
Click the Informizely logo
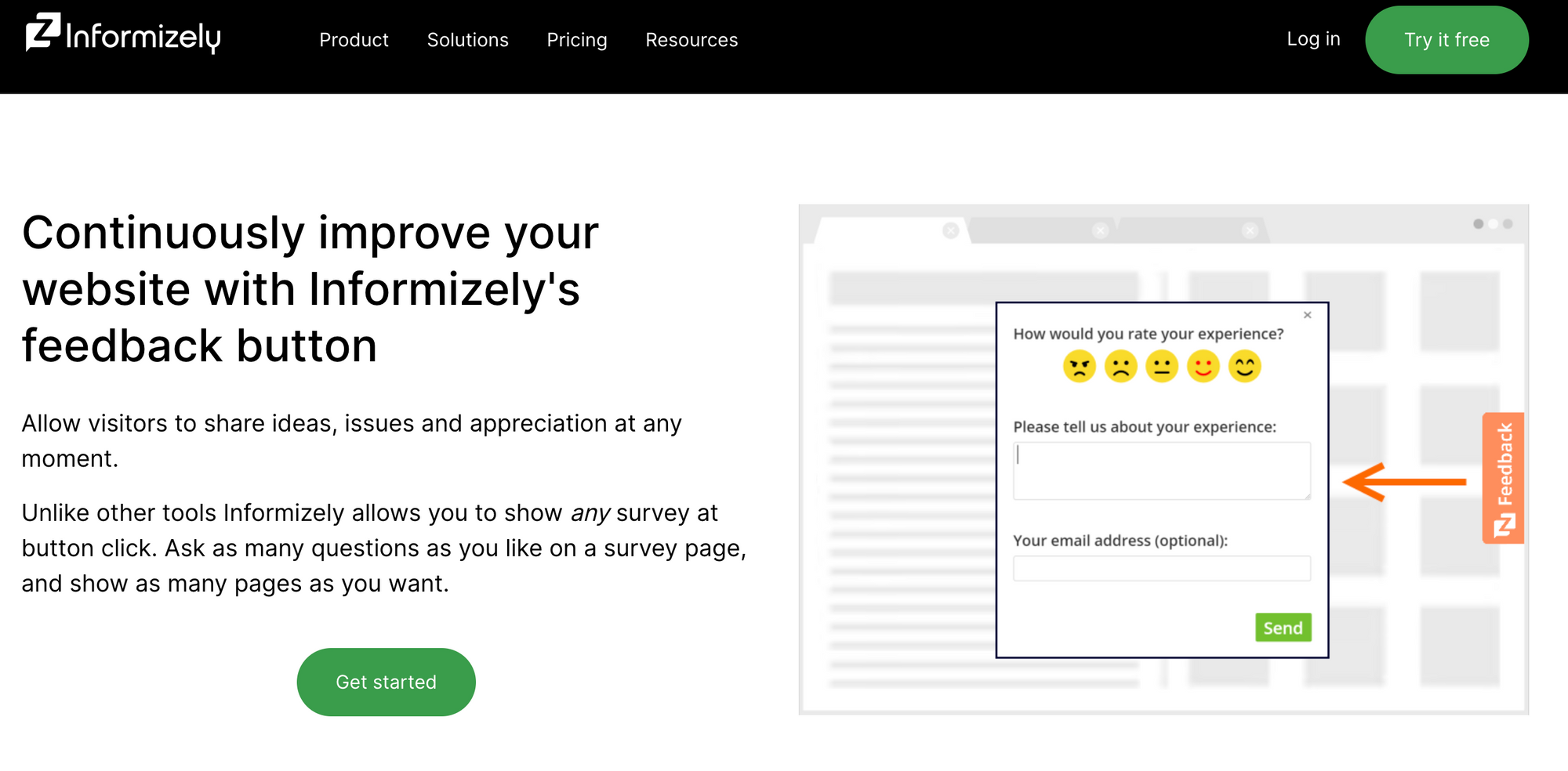click(123, 34)
